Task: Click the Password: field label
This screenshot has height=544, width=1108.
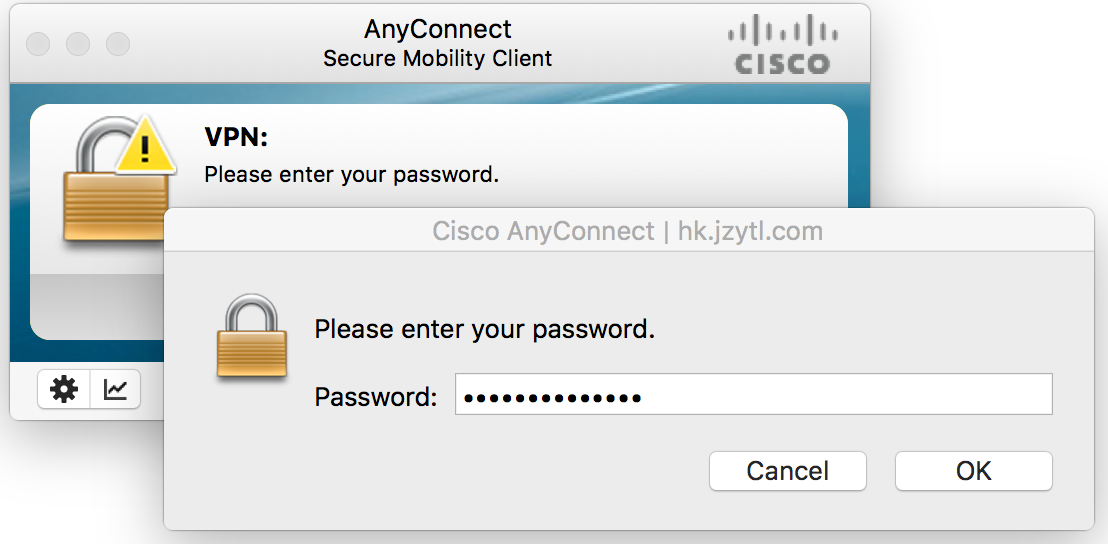Action: (376, 397)
